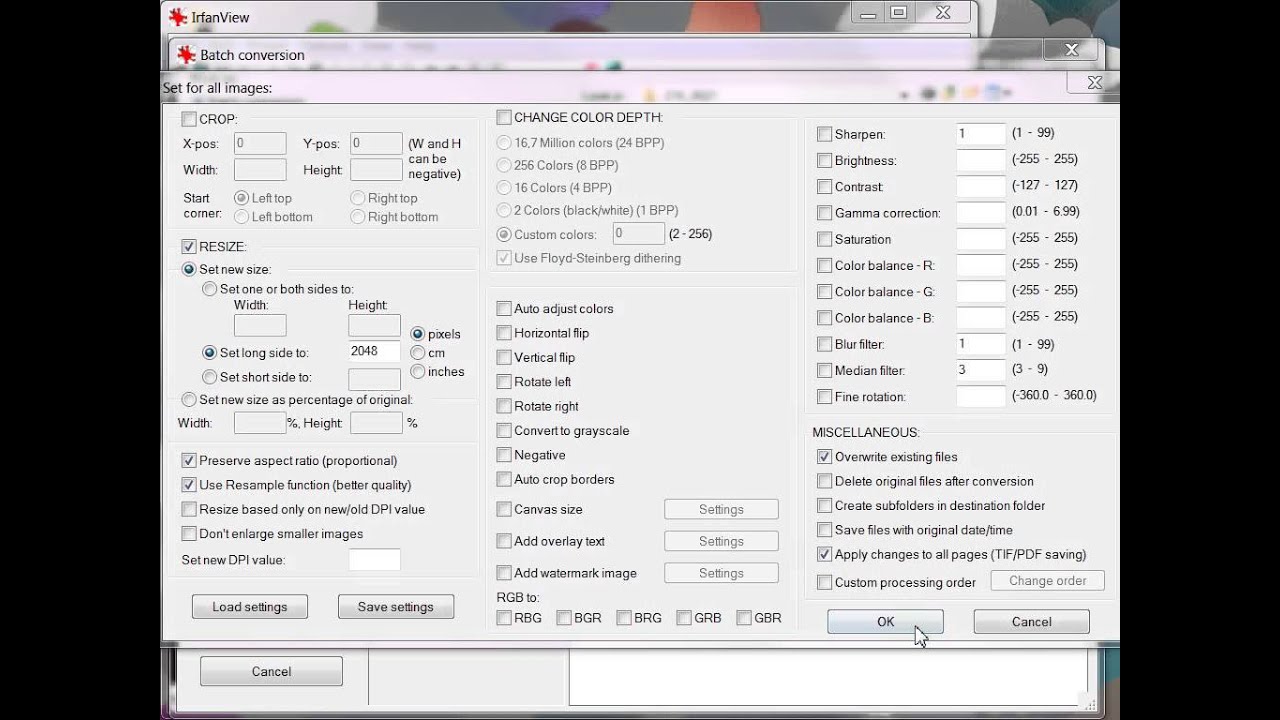This screenshot has width=1280, height=720.
Task: Enable Resize based only on DPI value
Action: click(x=189, y=509)
